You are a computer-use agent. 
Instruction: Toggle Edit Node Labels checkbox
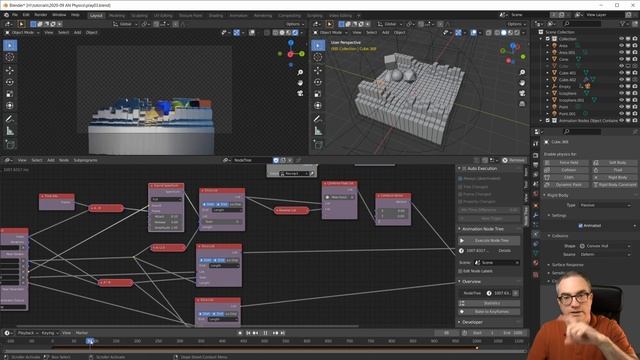(x=460, y=271)
